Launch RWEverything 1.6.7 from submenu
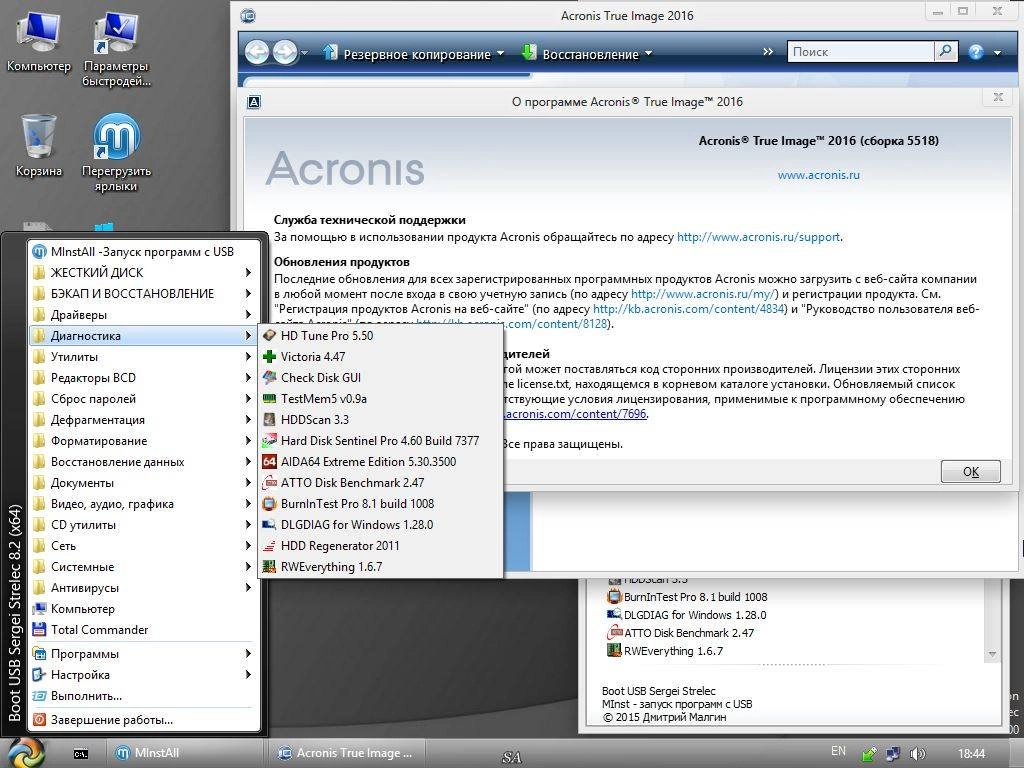 (x=381, y=566)
